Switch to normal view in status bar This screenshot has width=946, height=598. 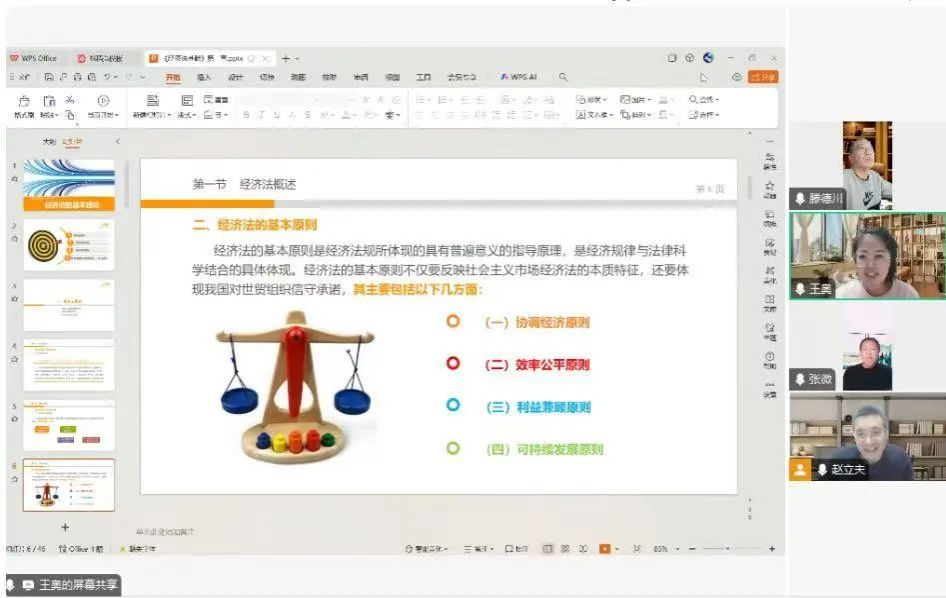548,549
